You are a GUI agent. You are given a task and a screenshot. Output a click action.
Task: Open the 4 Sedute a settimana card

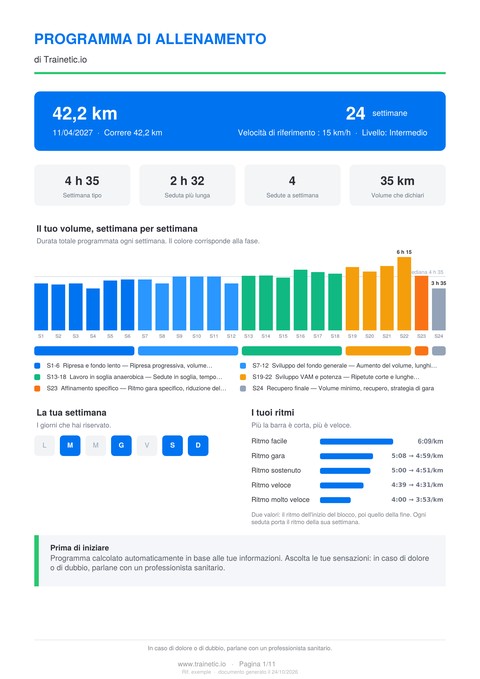[292, 185]
